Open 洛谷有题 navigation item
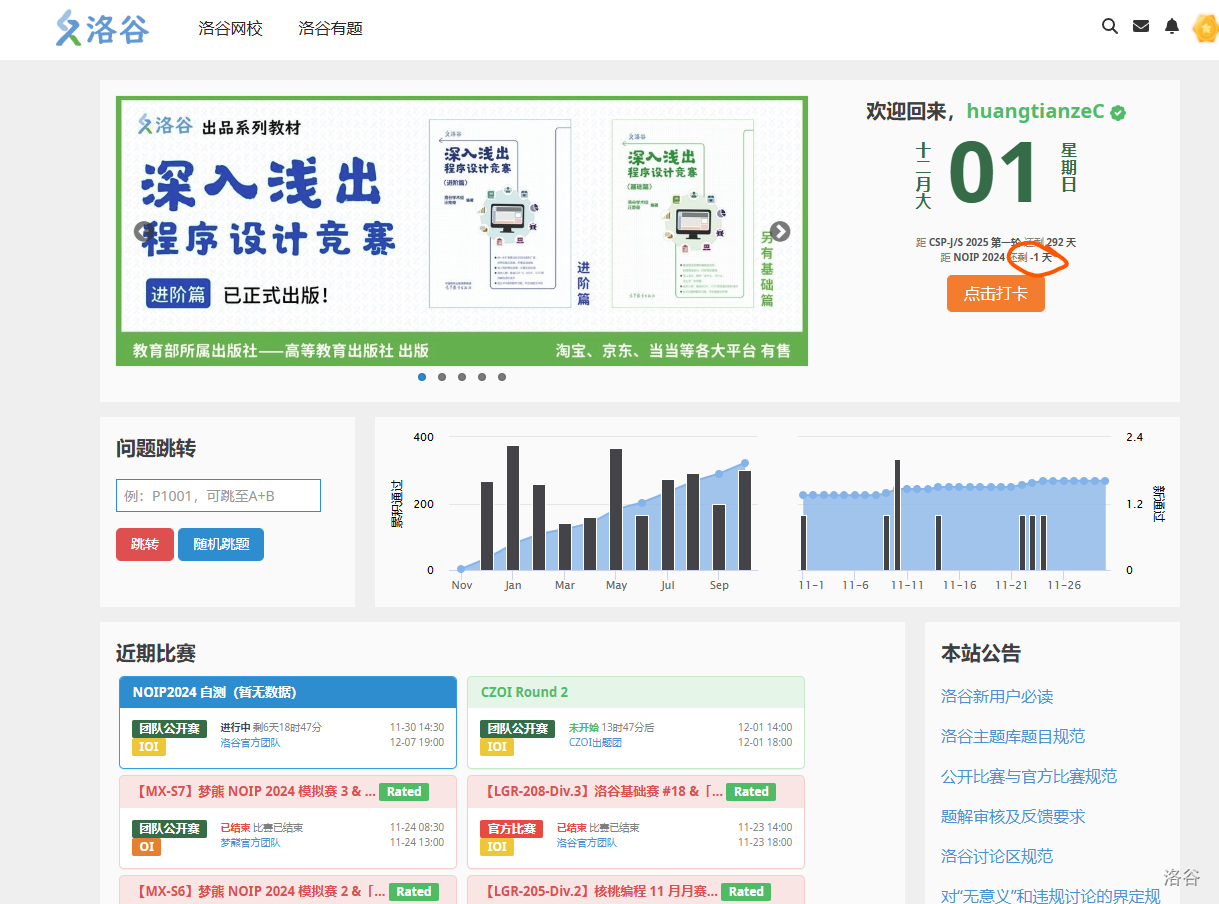 click(330, 29)
